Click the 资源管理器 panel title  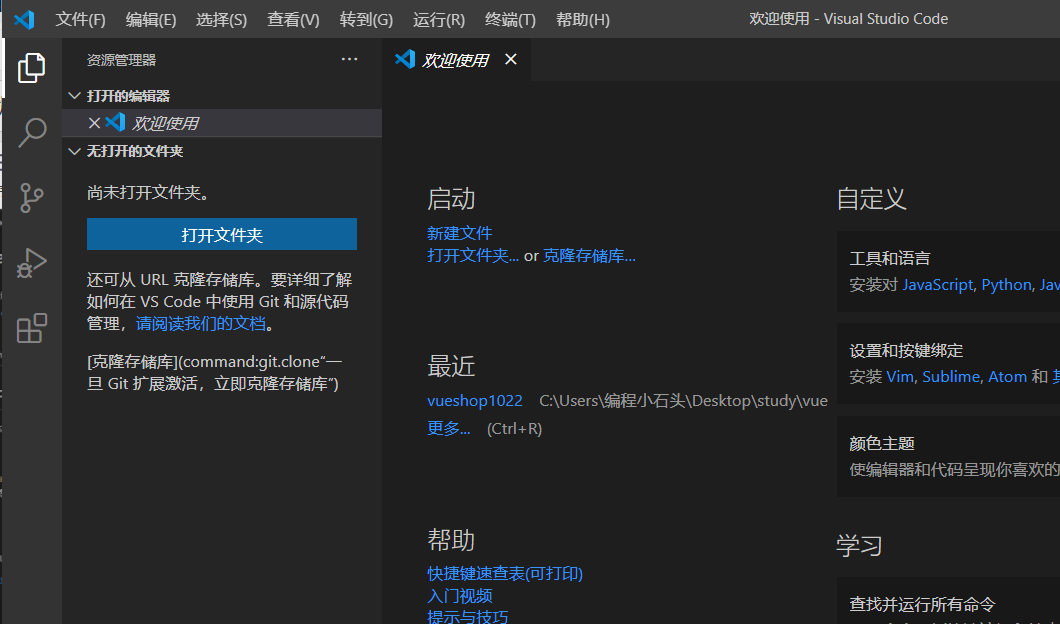(x=122, y=60)
